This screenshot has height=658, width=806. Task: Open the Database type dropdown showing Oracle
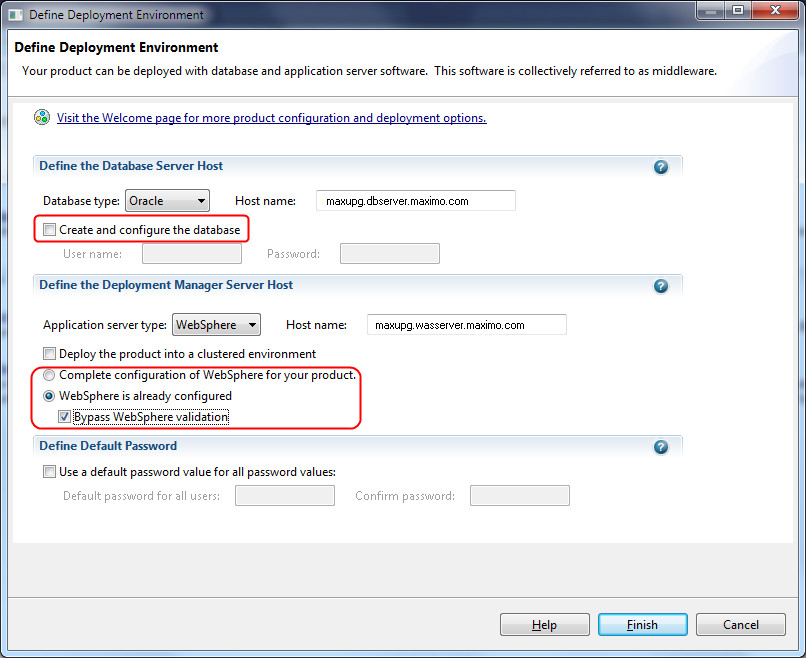(168, 201)
